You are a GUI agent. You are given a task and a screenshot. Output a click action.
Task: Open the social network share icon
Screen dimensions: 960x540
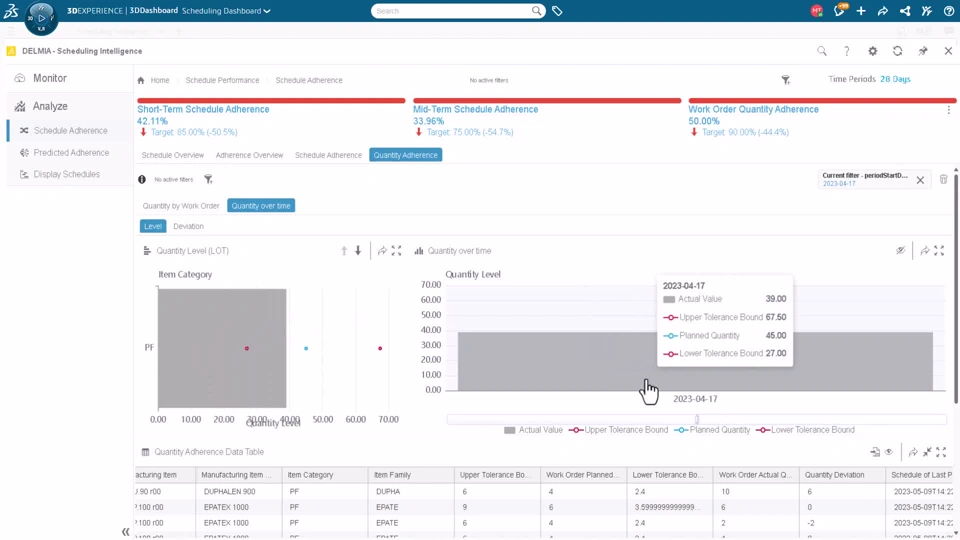coord(905,11)
